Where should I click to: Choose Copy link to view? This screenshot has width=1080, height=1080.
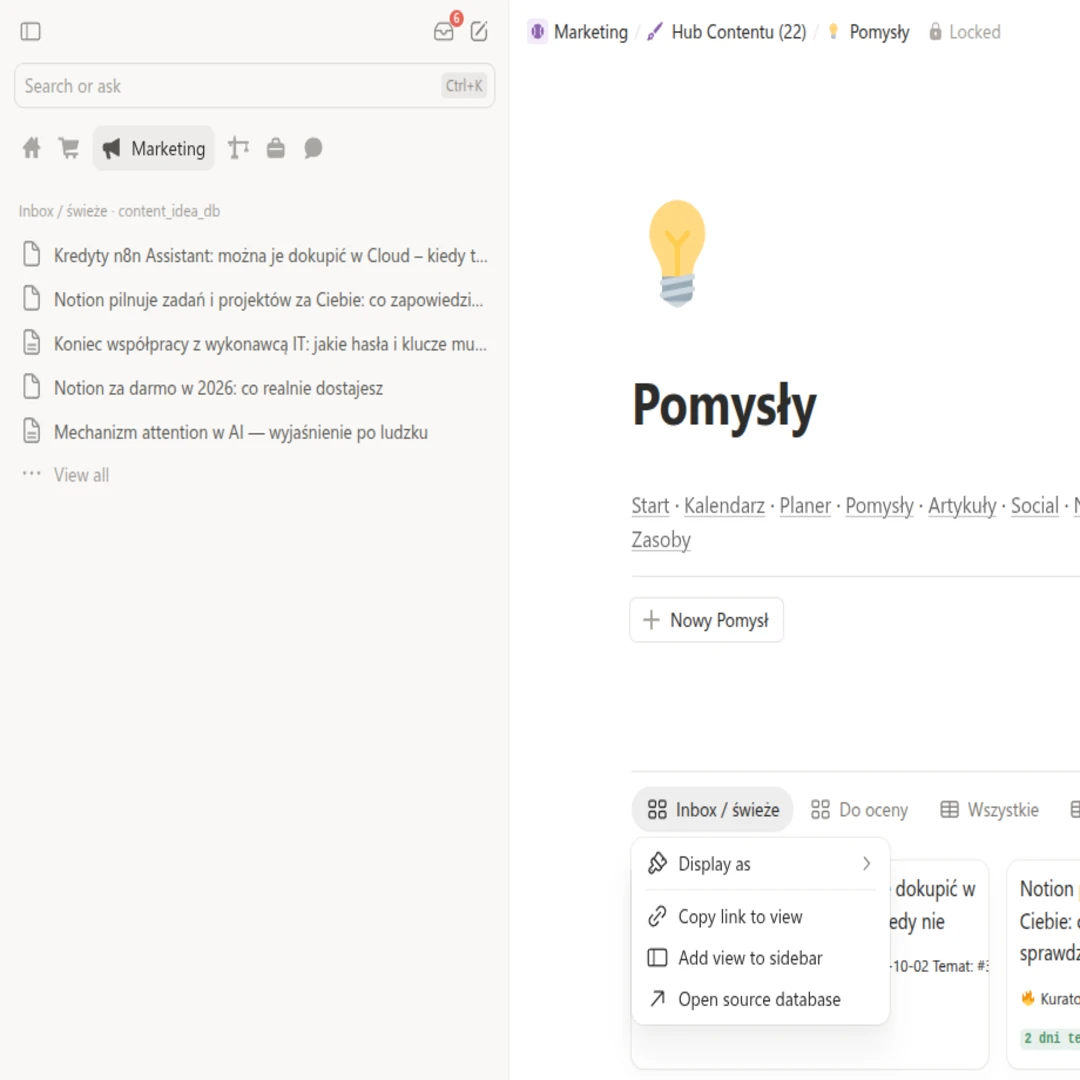point(760,917)
